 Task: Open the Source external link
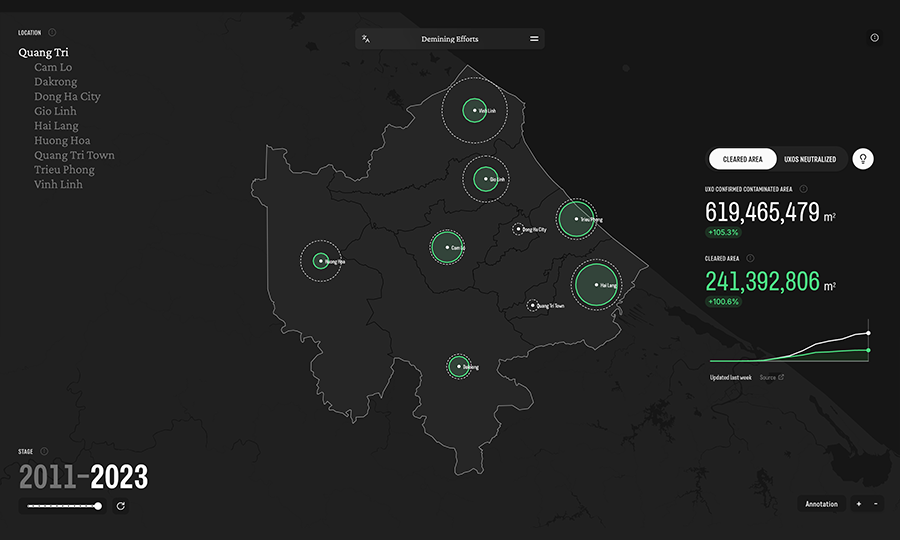coord(771,377)
